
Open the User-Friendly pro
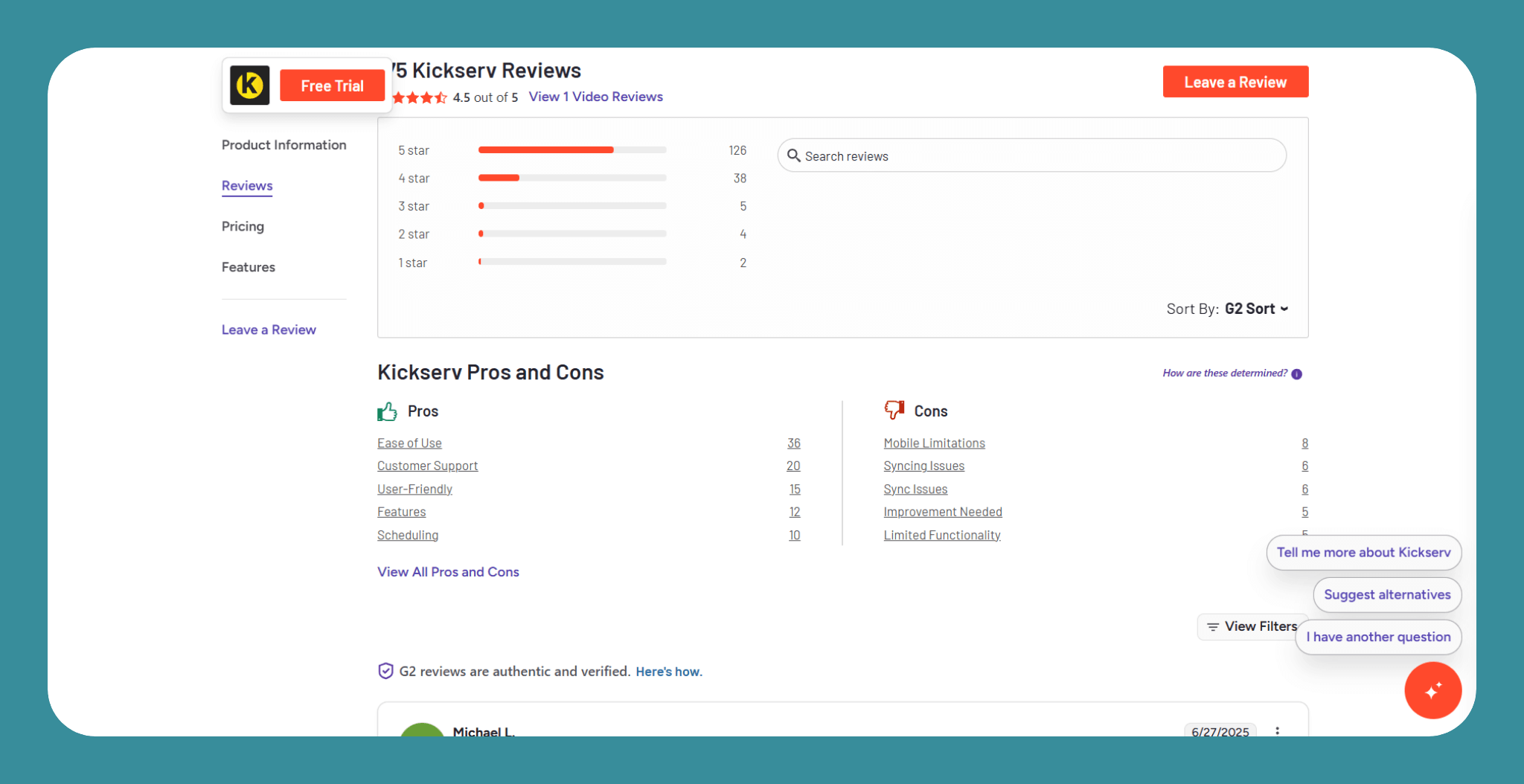(x=414, y=489)
